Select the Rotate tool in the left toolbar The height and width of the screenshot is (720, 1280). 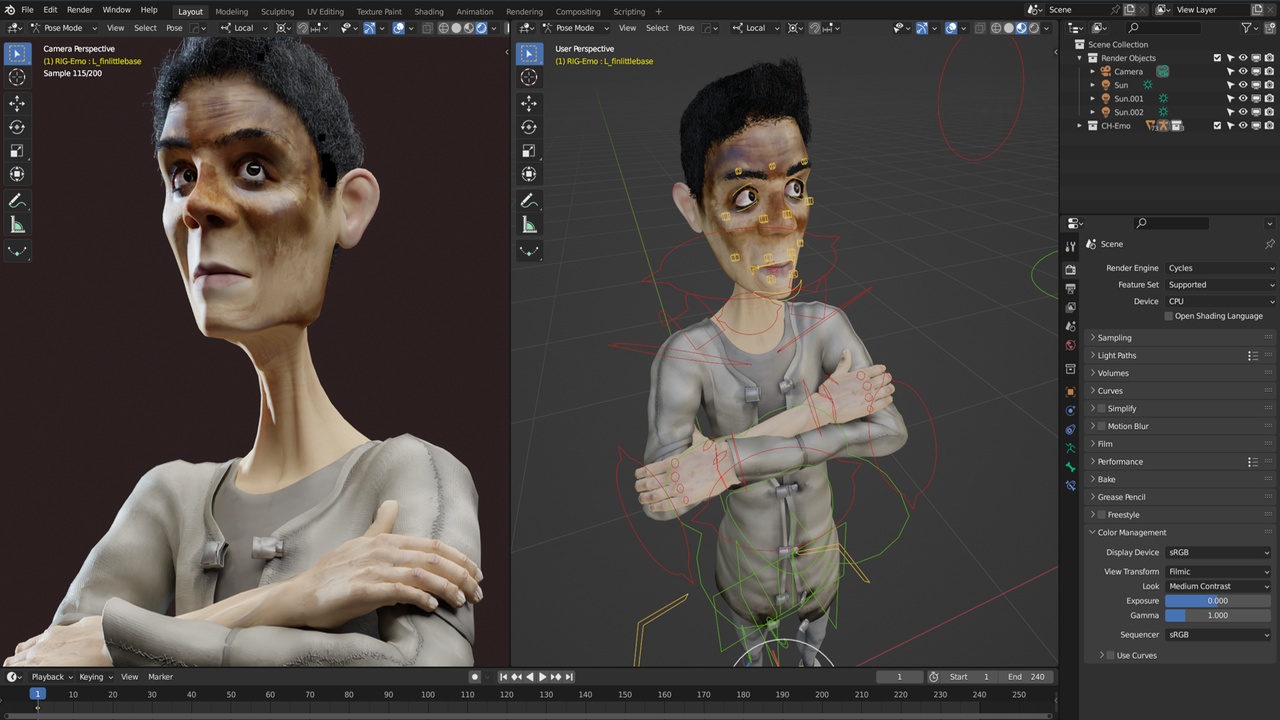click(16, 127)
